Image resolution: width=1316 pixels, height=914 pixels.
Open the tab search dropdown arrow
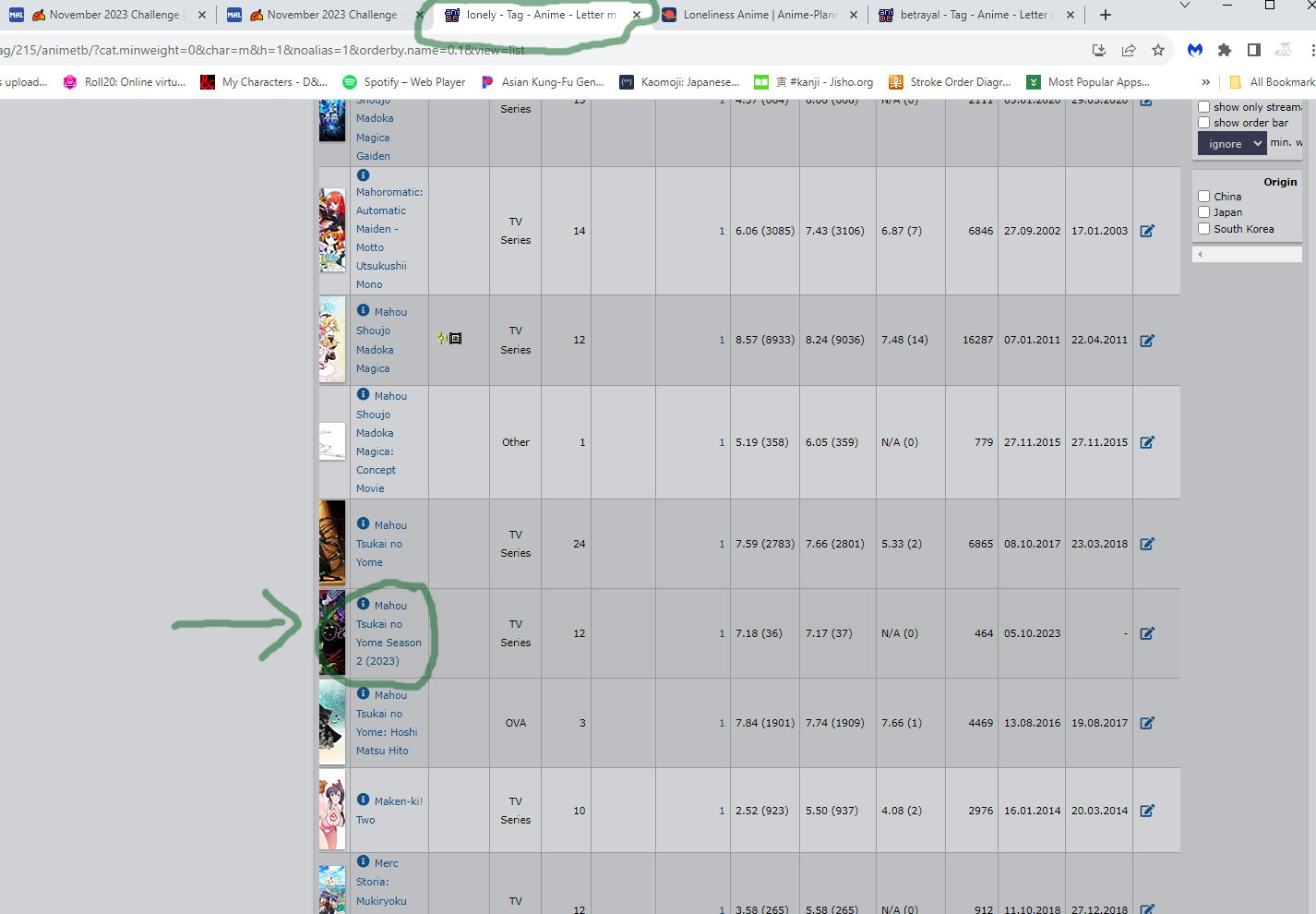click(x=1185, y=6)
